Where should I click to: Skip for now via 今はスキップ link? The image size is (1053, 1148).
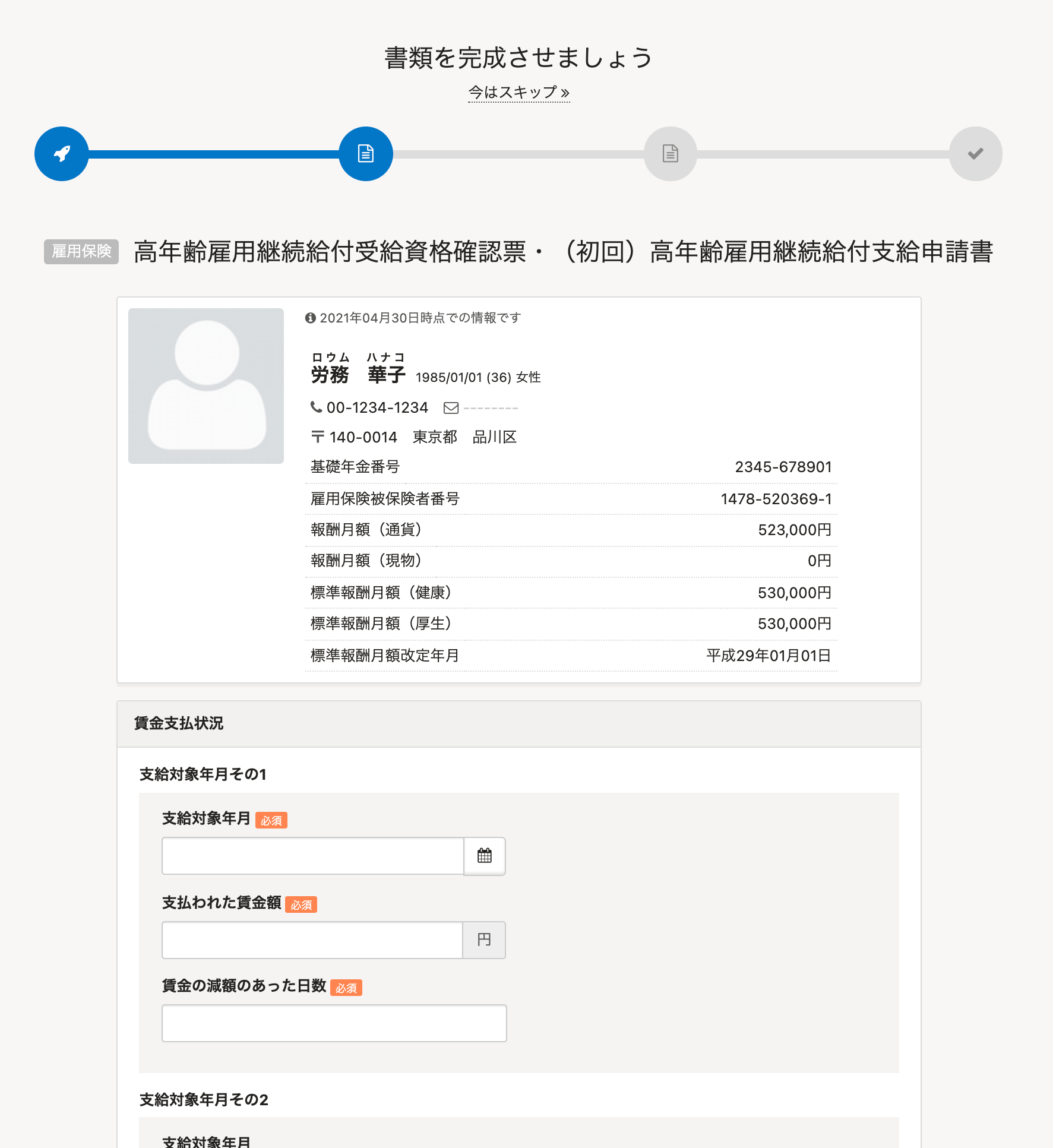pos(519,92)
